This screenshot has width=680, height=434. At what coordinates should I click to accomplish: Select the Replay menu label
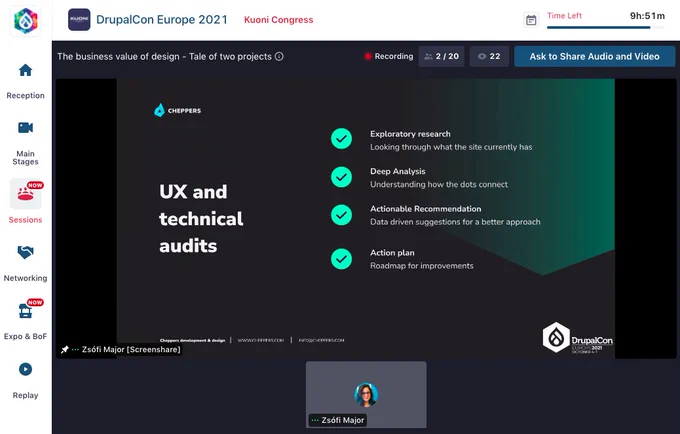pyautogui.click(x=26, y=395)
